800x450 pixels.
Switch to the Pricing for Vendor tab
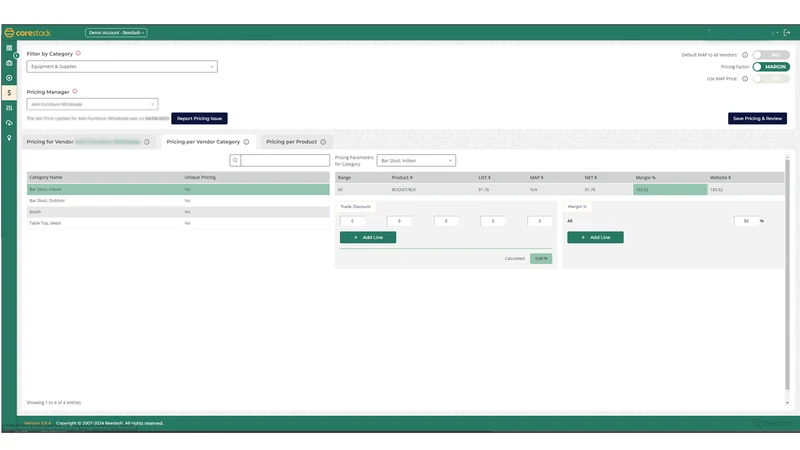click(88, 142)
